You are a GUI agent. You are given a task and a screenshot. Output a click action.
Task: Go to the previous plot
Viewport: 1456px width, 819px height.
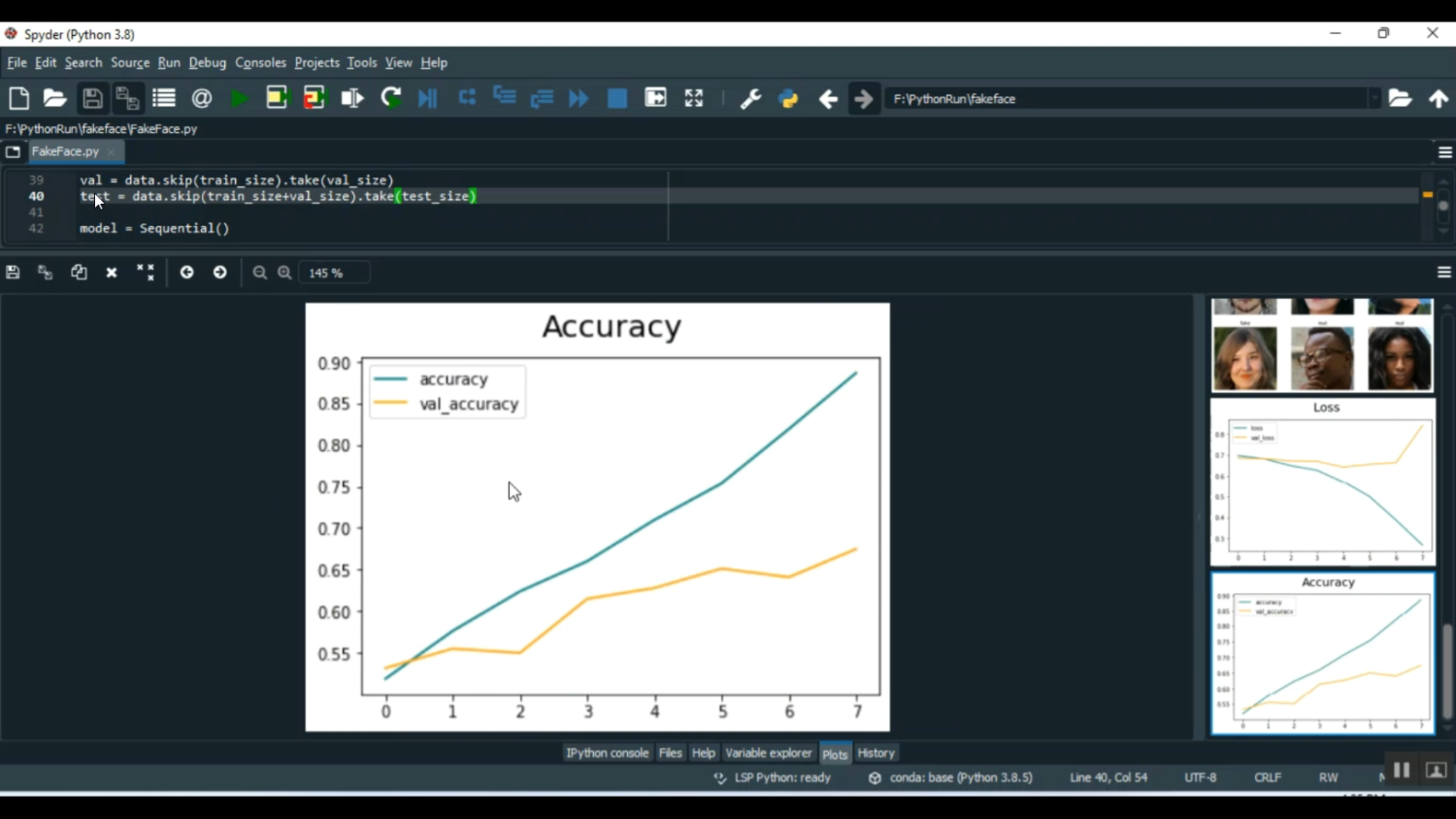pos(186,273)
